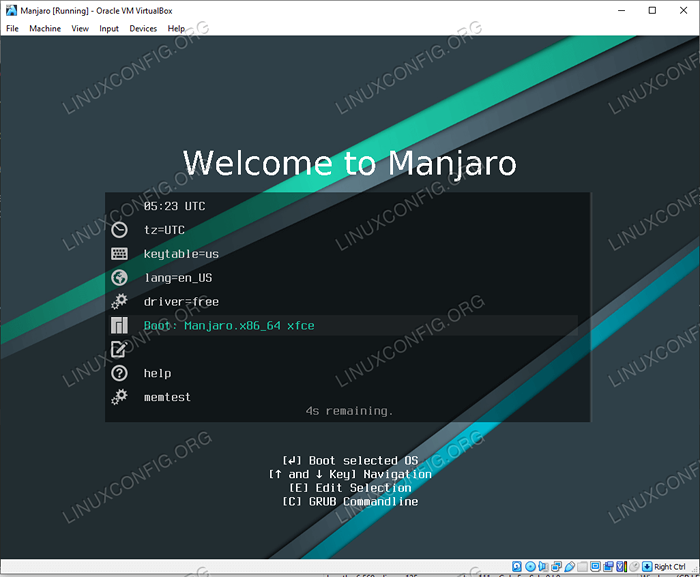Minimize the VirtualBox window
This screenshot has height=577, width=700.
coord(621,10)
